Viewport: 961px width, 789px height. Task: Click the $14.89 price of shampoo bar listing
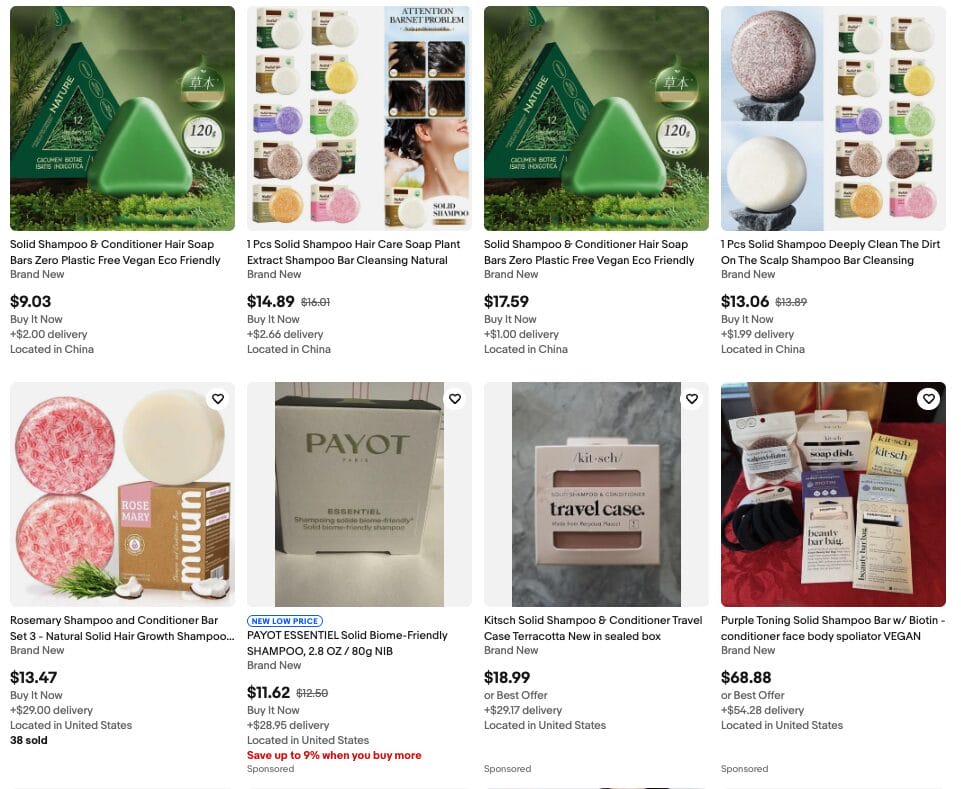tap(271, 302)
